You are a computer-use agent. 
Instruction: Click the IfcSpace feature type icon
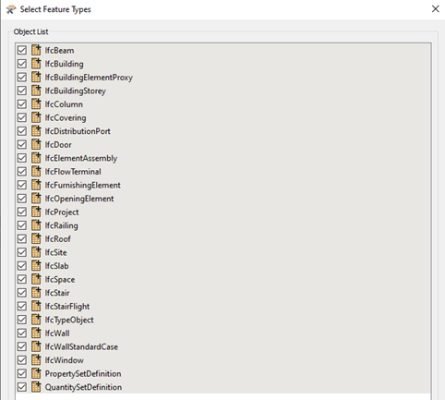coord(36,279)
